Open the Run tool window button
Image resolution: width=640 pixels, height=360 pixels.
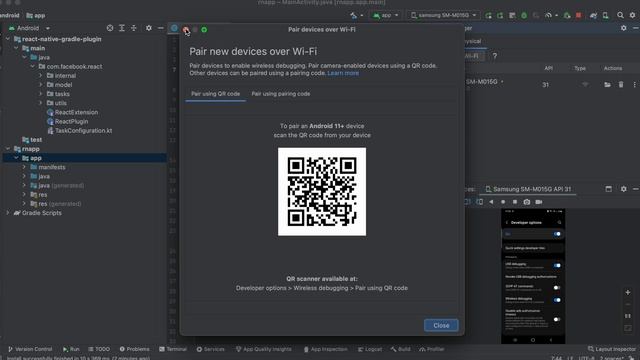71,349
